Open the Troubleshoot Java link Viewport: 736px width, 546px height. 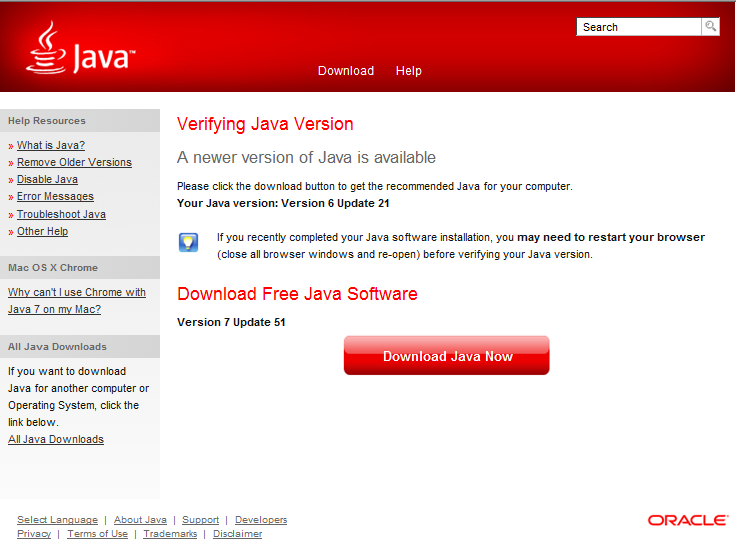pyautogui.click(x=61, y=214)
